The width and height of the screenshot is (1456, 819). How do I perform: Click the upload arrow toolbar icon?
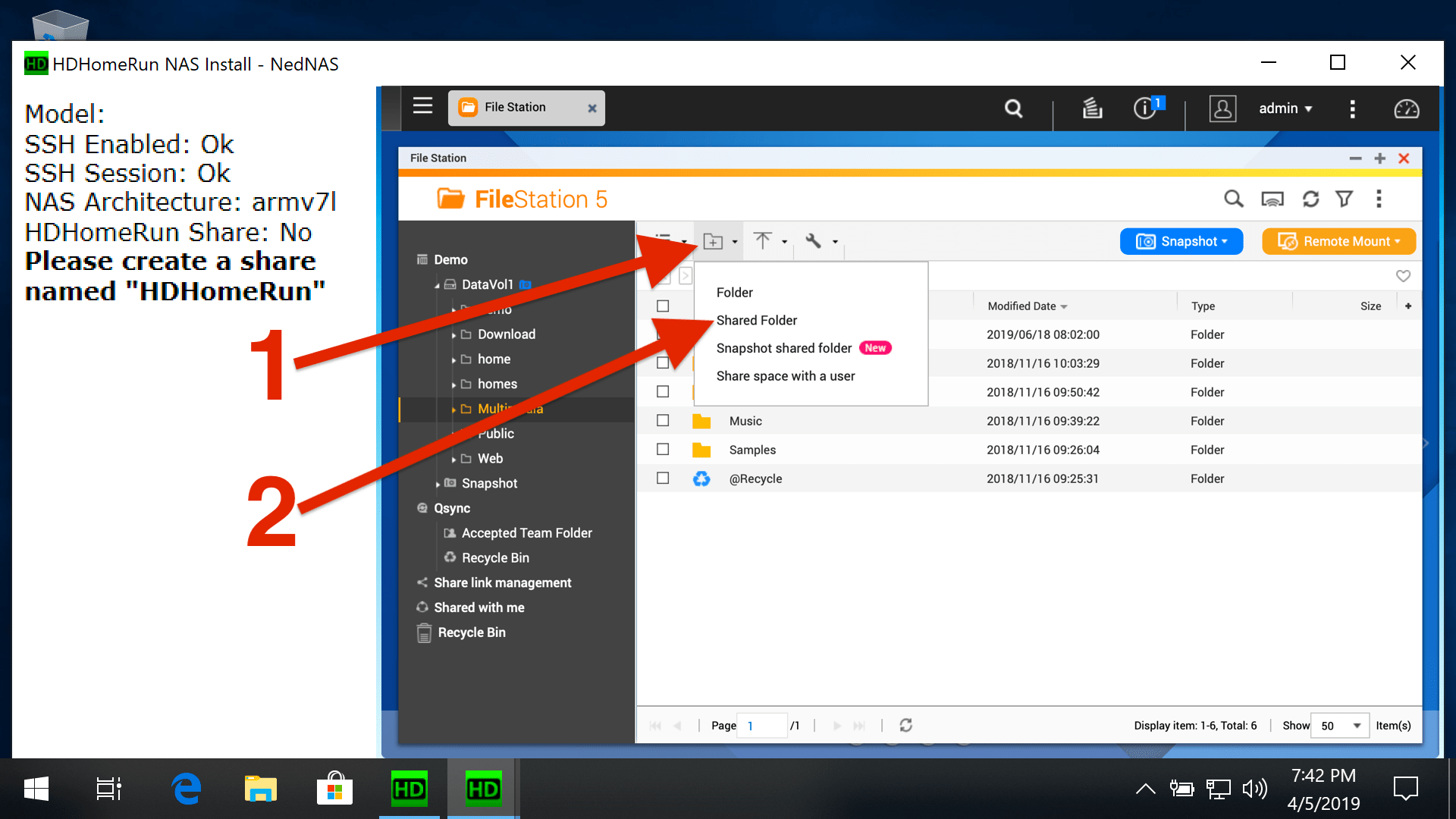point(764,241)
